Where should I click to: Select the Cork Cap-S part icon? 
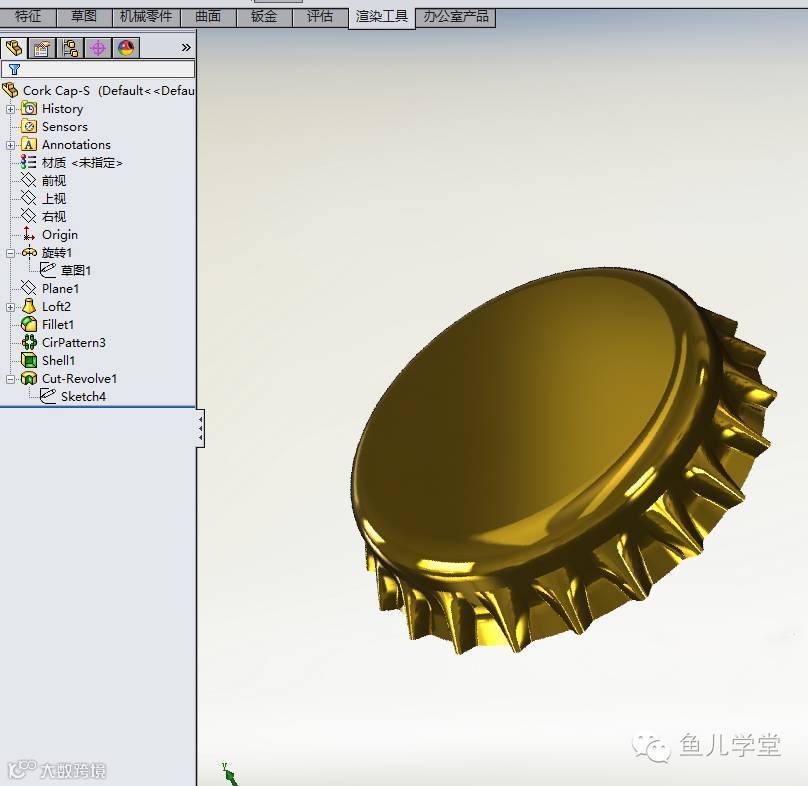10,90
